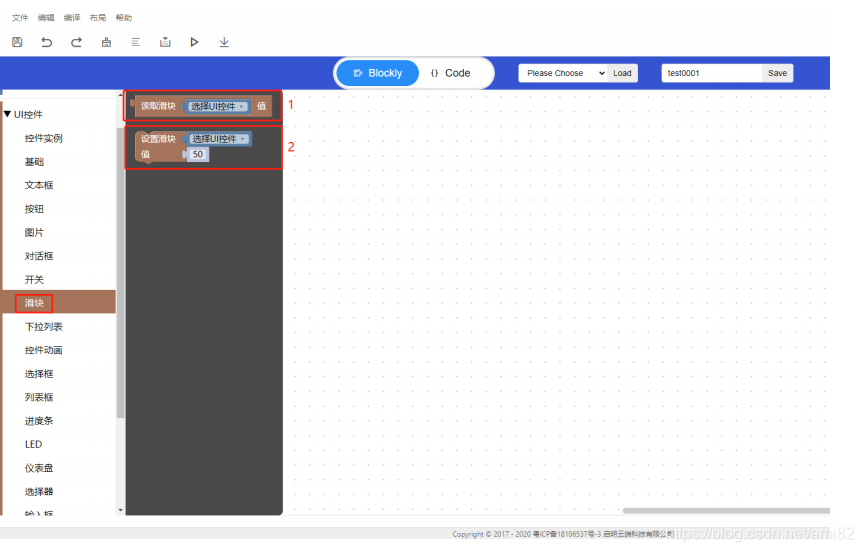
Task: Open the 布局 menu
Action: coord(98,18)
